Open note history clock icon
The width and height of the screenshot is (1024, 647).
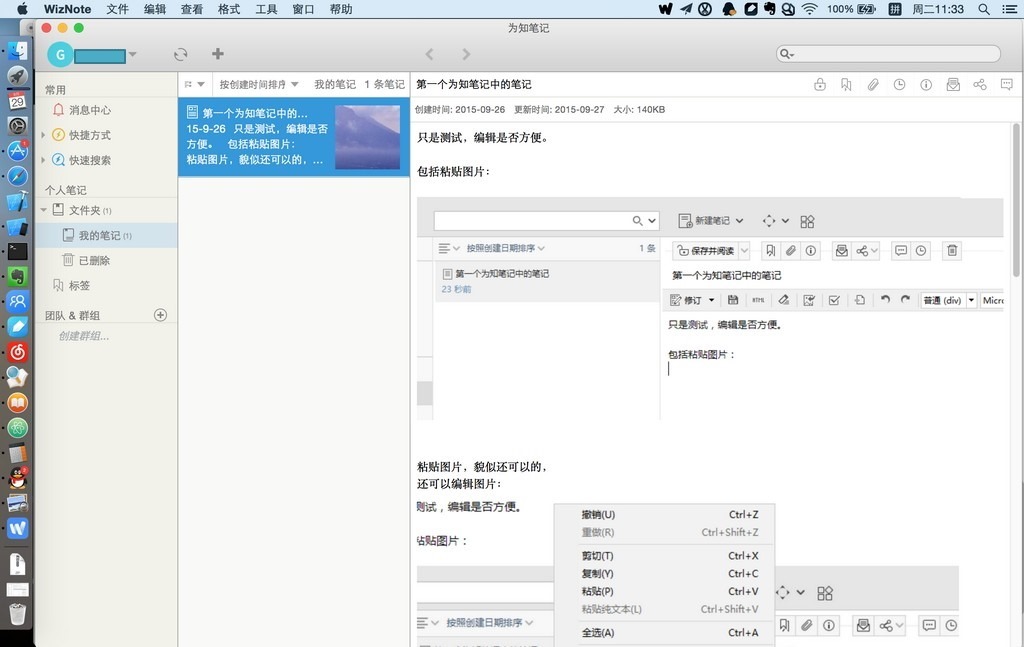pyautogui.click(x=899, y=84)
